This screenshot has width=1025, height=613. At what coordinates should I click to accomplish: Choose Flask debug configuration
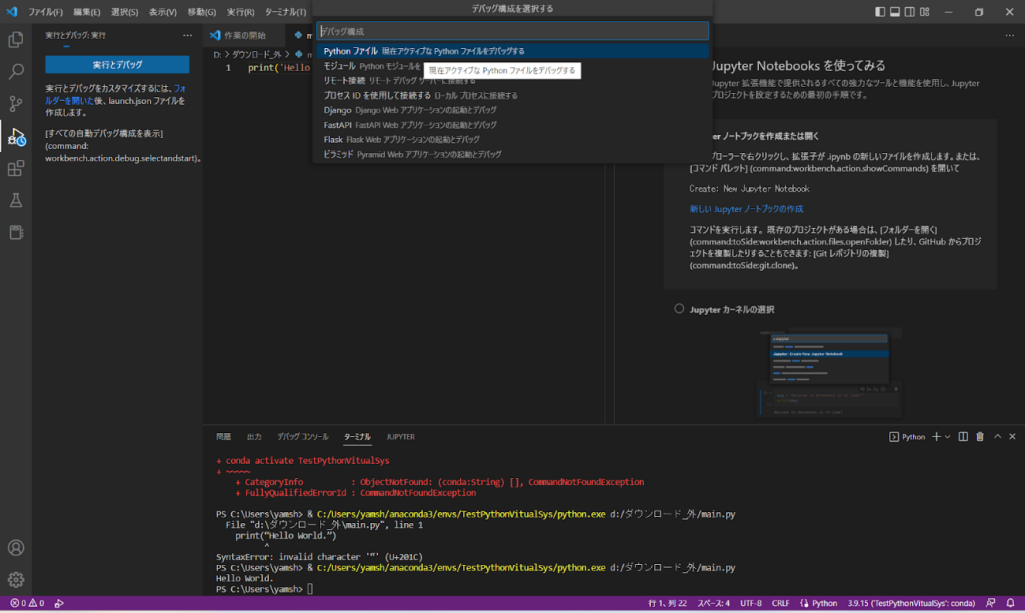pyautogui.click(x=512, y=139)
